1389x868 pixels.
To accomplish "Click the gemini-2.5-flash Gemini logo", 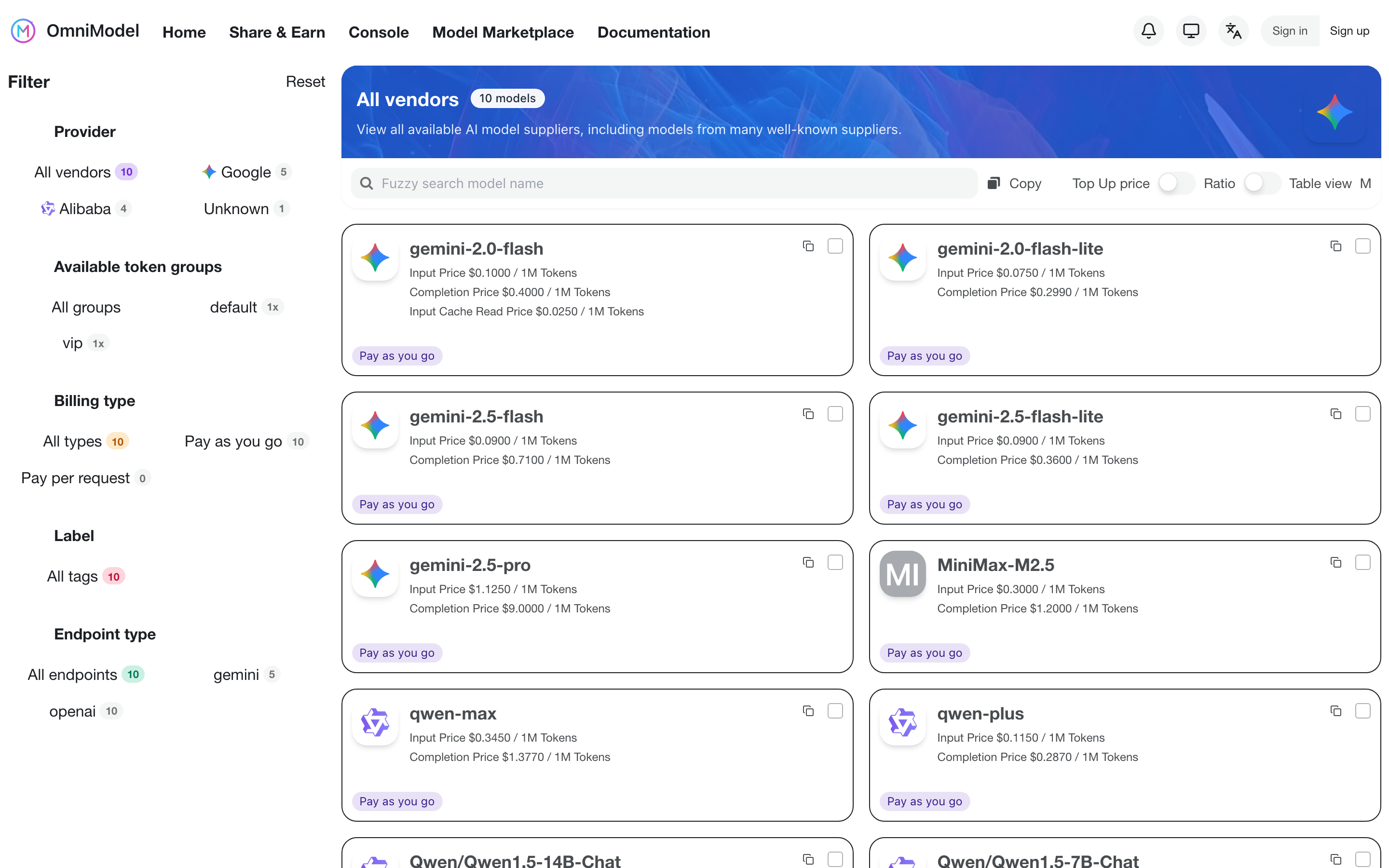I will [x=375, y=425].
